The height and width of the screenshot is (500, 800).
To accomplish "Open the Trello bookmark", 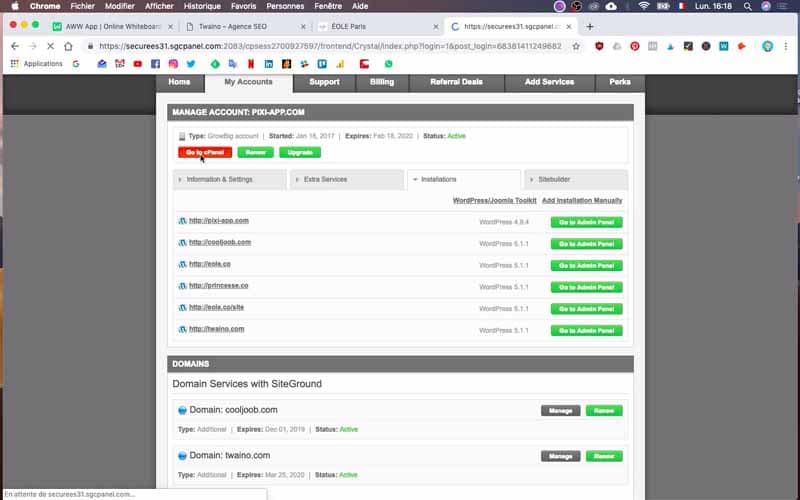I will [322, 64].
